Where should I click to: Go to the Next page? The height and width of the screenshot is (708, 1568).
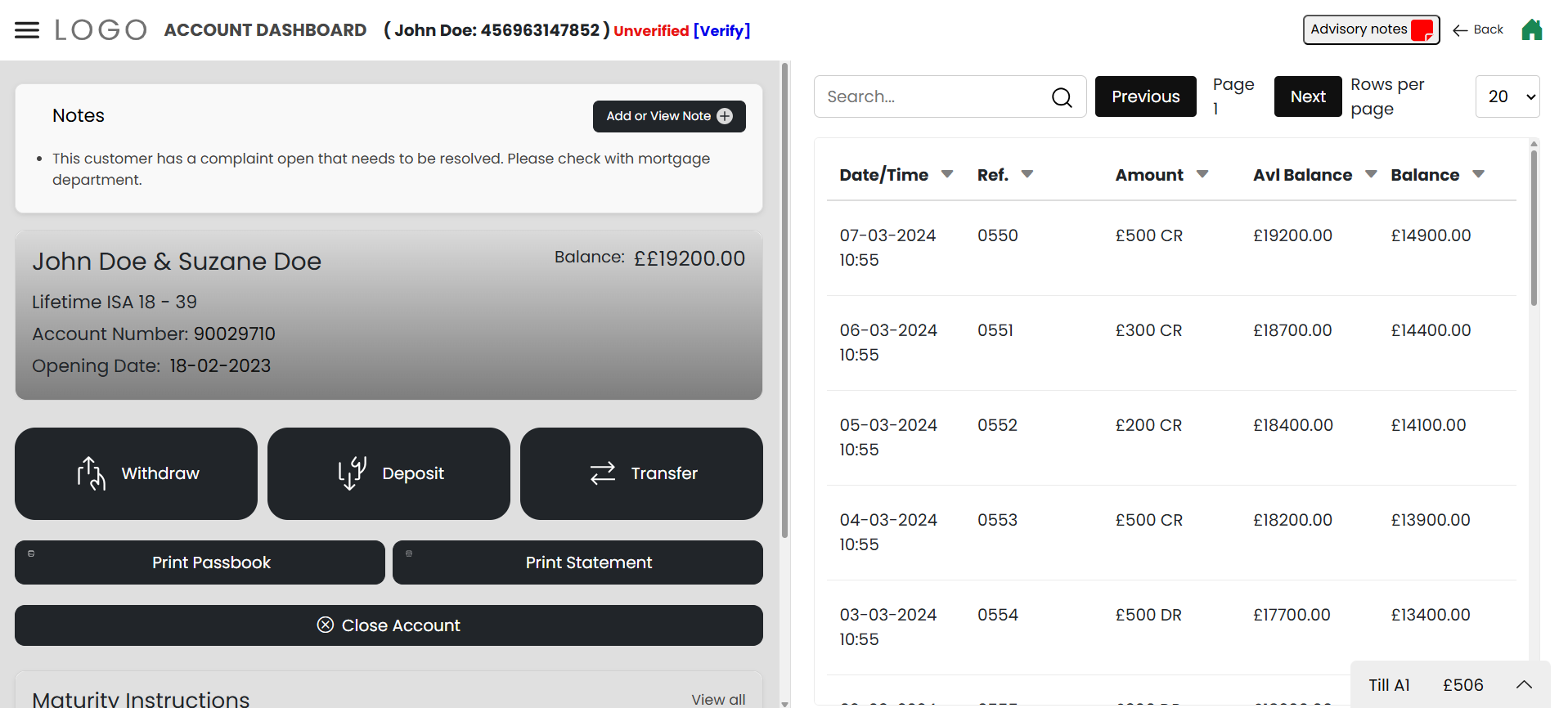[x=1307, y=96]
